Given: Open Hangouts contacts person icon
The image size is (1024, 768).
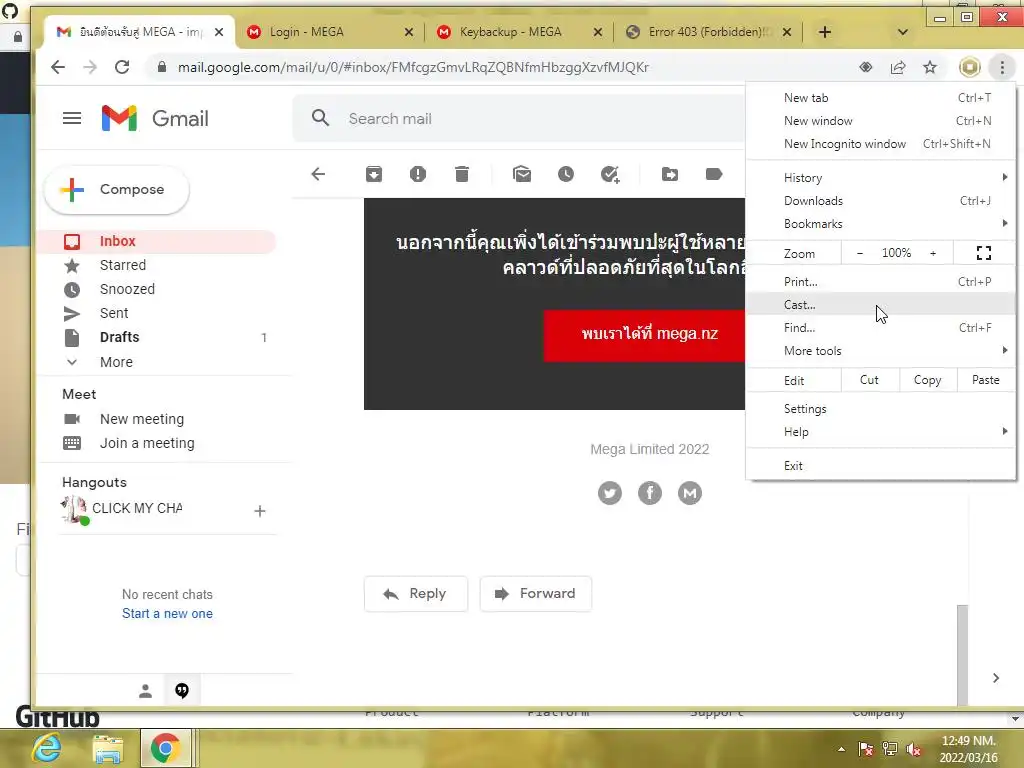Looking at the screenshot, I should (145, 691).
